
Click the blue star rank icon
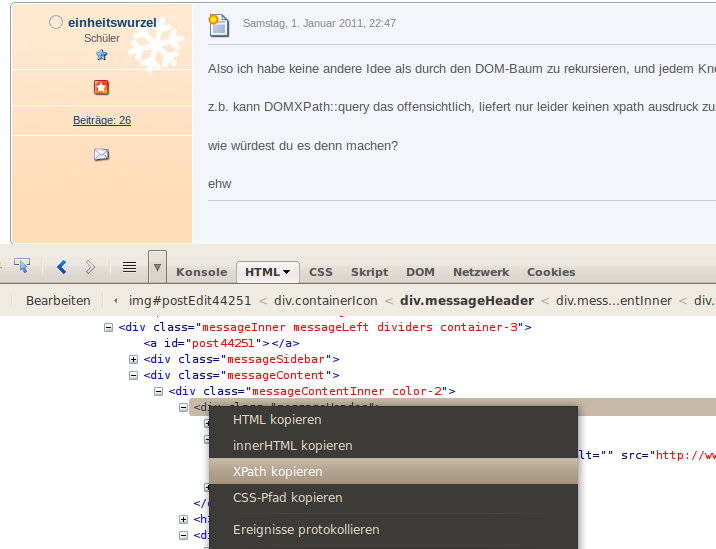(101, 55)
